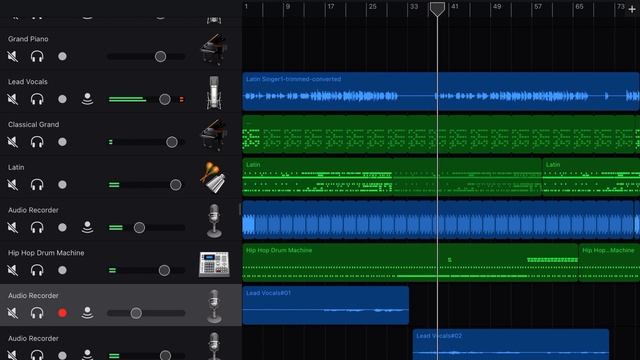Toggle input monitoring on highlighted Audio Recorder track
640x360 pixels.
coord(87,313)
